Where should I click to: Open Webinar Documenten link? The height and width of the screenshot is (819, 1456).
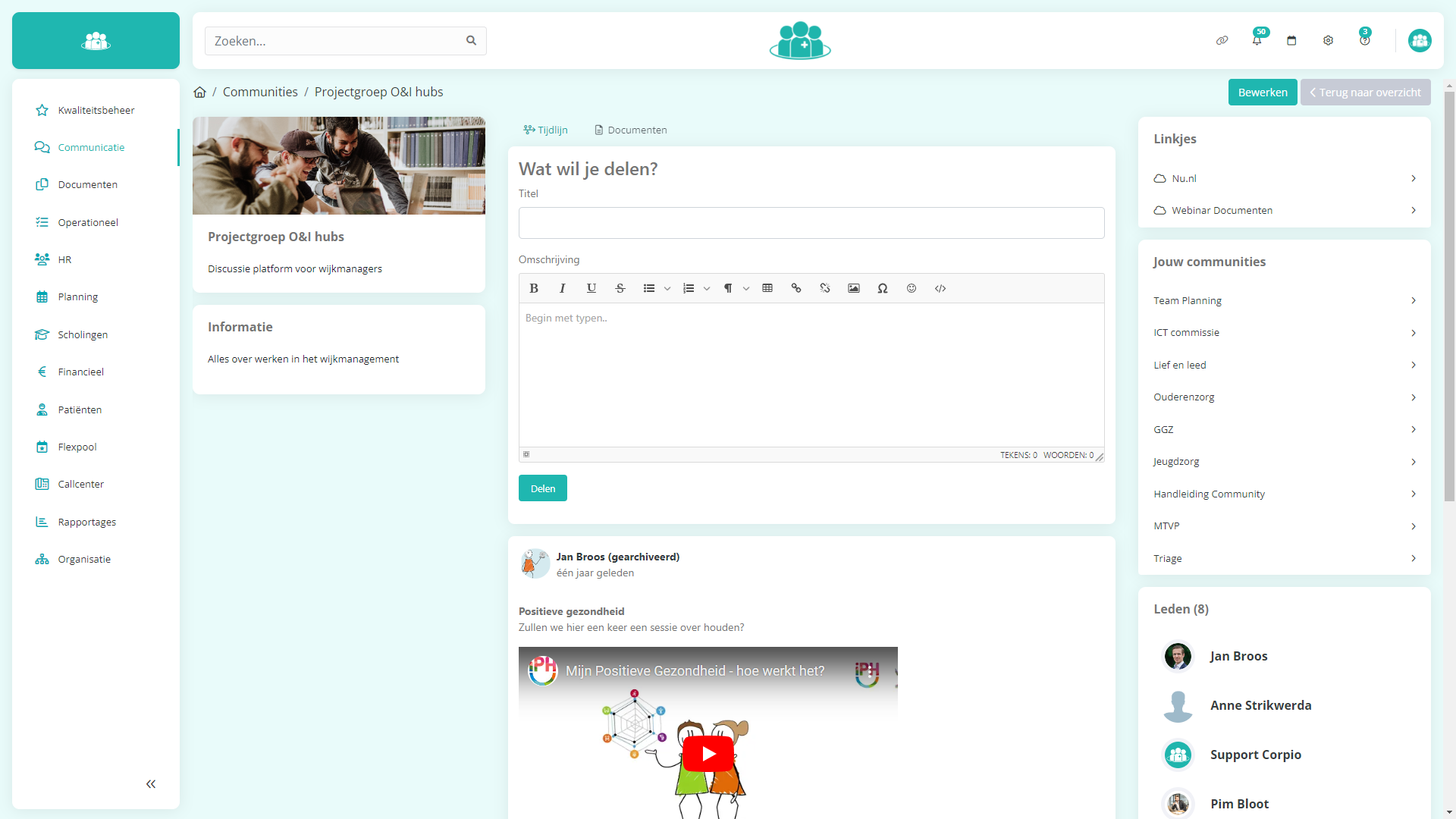coord(1284,210)
